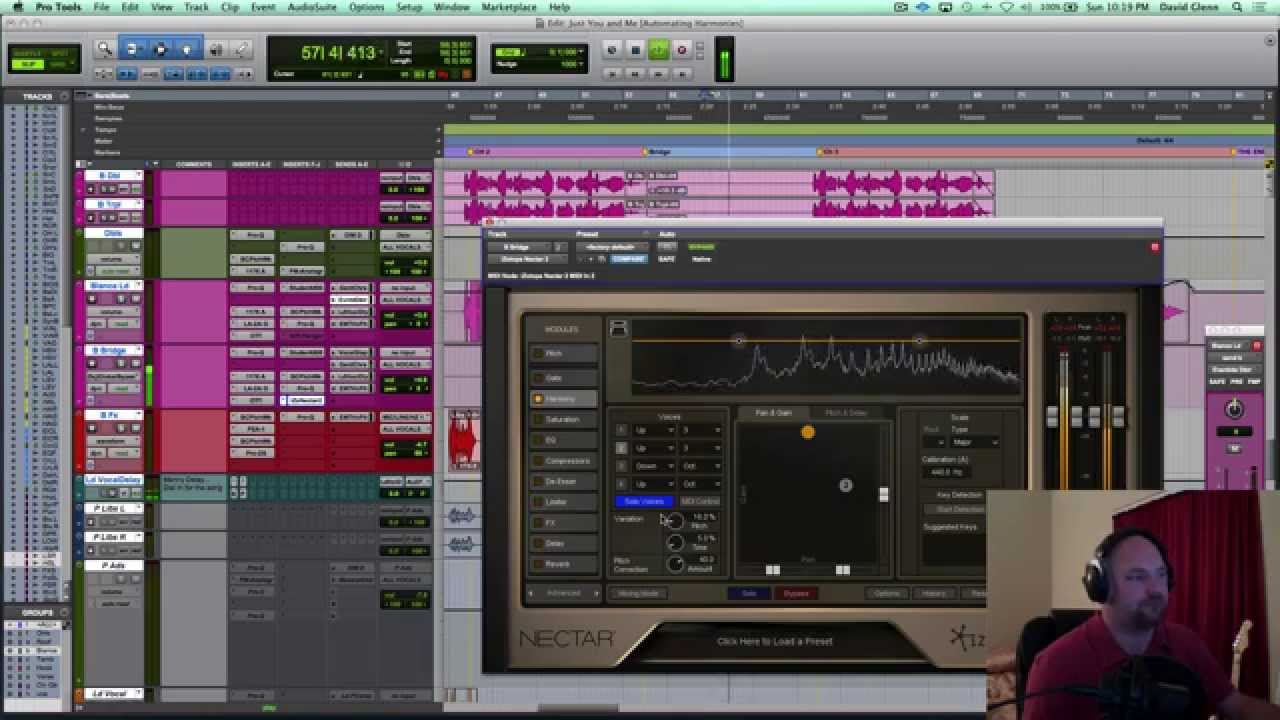This screenshot has width=1280, height=720.
Task: Click the orange voice node in Pan & Gain pad
Action: pyautogui.click(x=808, y=432)
